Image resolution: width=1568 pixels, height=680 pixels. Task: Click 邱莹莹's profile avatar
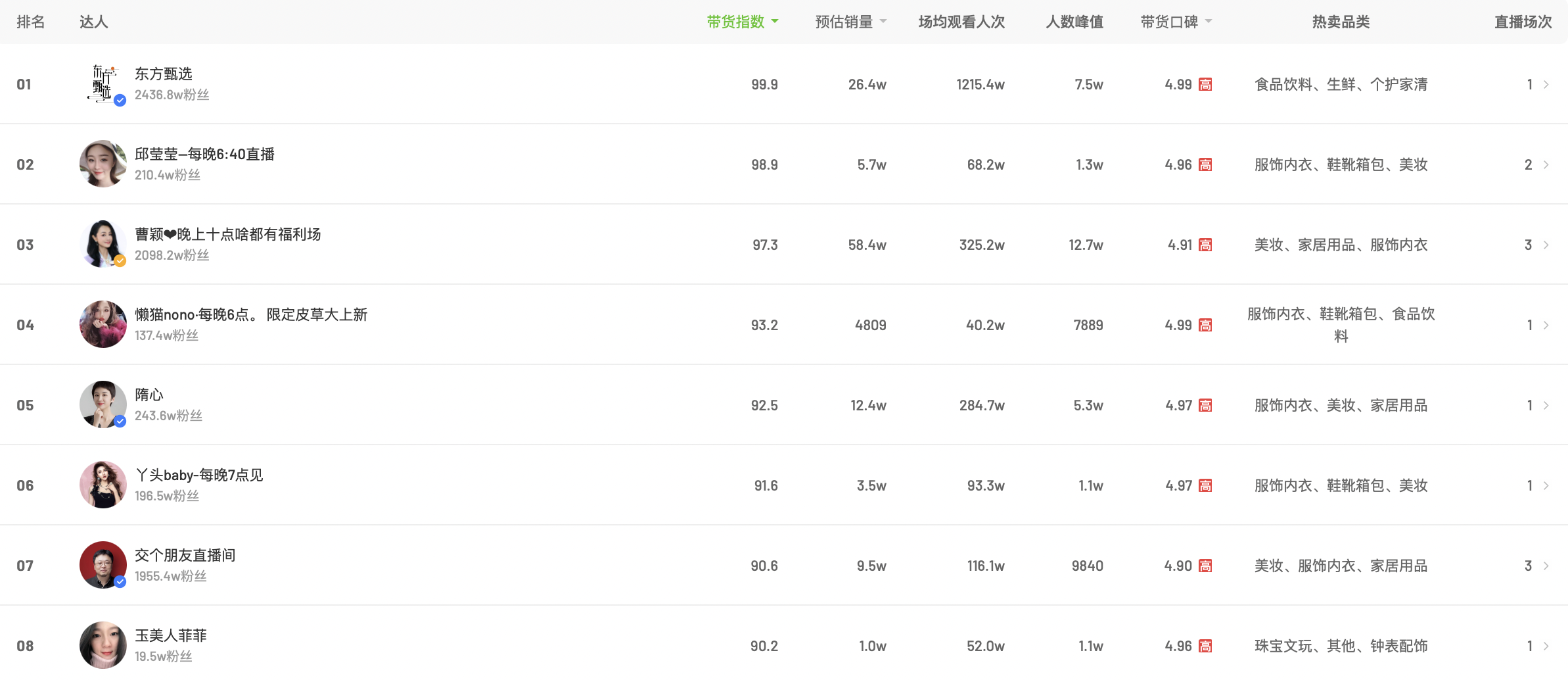tap(103, 164)
